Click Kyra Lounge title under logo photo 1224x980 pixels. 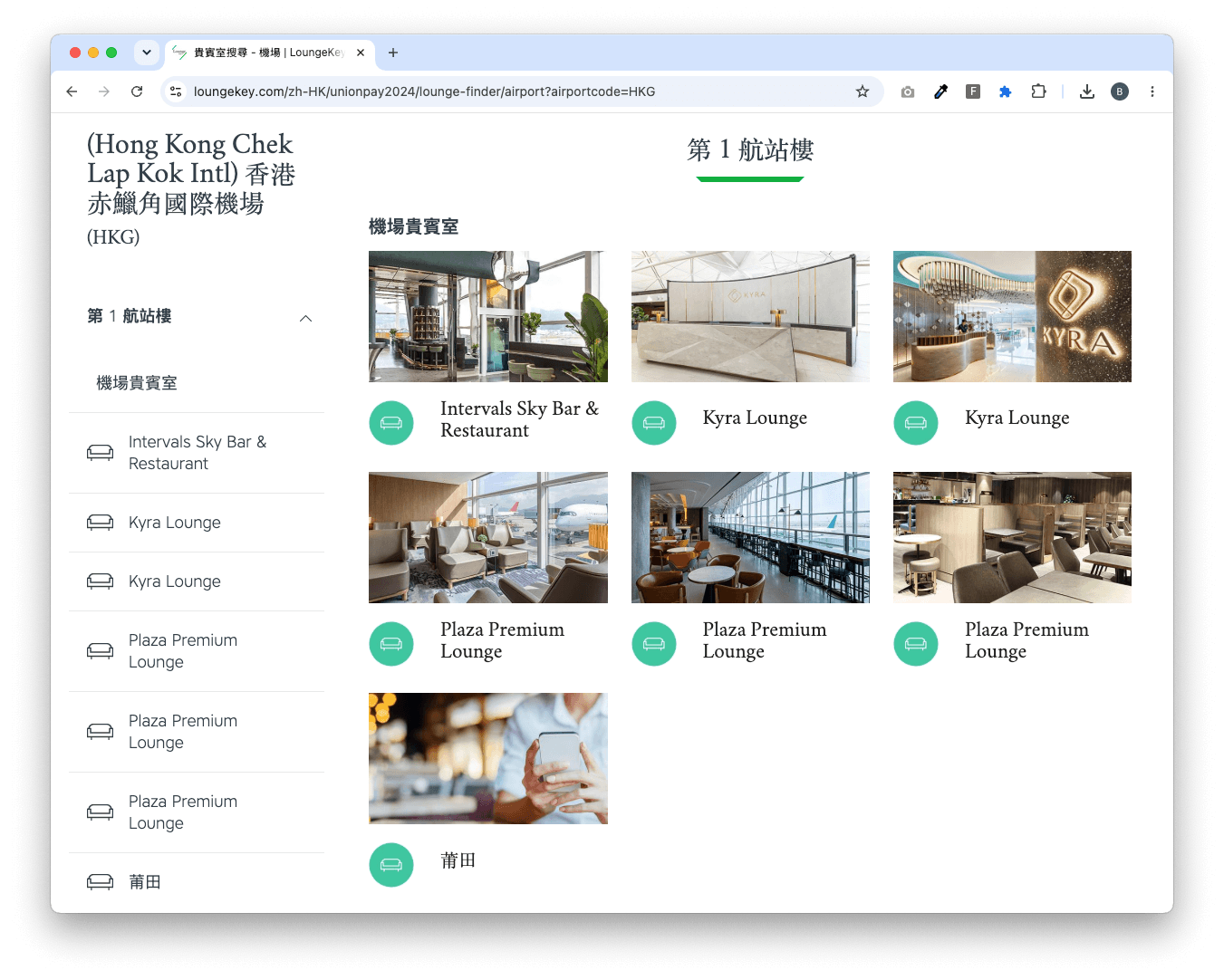coord(1017,418)
